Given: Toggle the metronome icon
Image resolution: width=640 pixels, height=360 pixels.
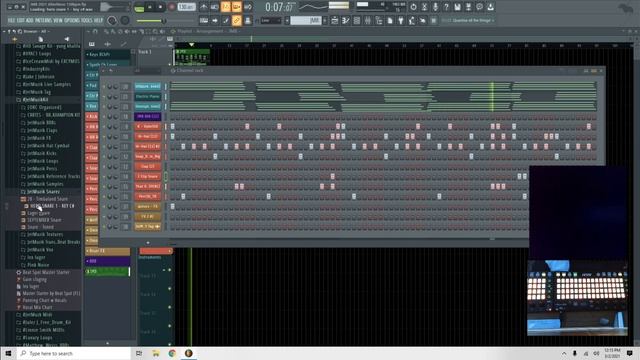Looking at the screenshot, I should 204,7.
